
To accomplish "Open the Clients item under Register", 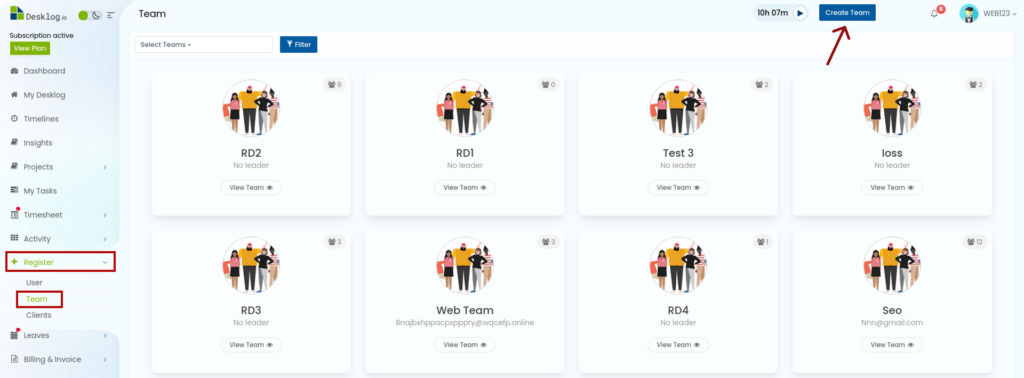I will point(39,315).
